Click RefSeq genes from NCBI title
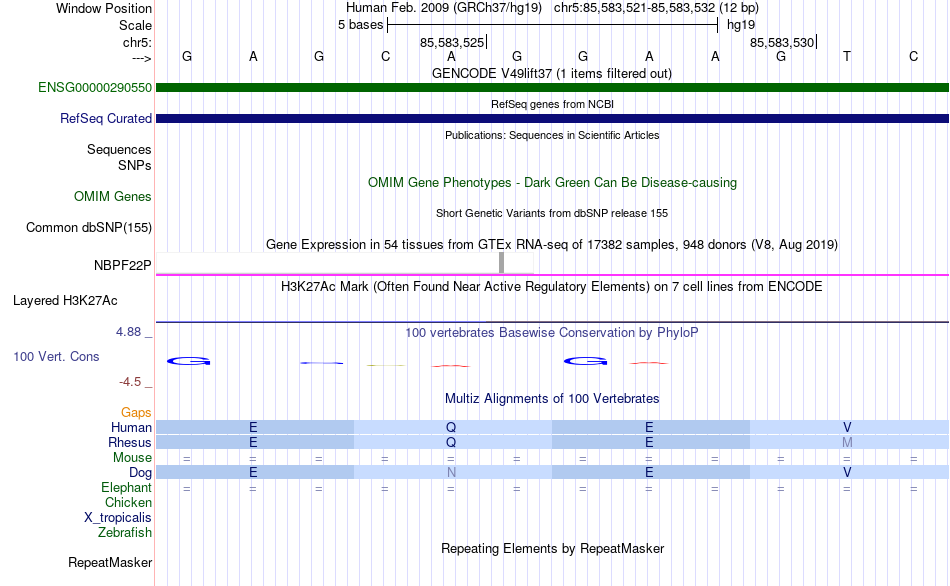This screenshot has height=586, width=950. point(552,104)
